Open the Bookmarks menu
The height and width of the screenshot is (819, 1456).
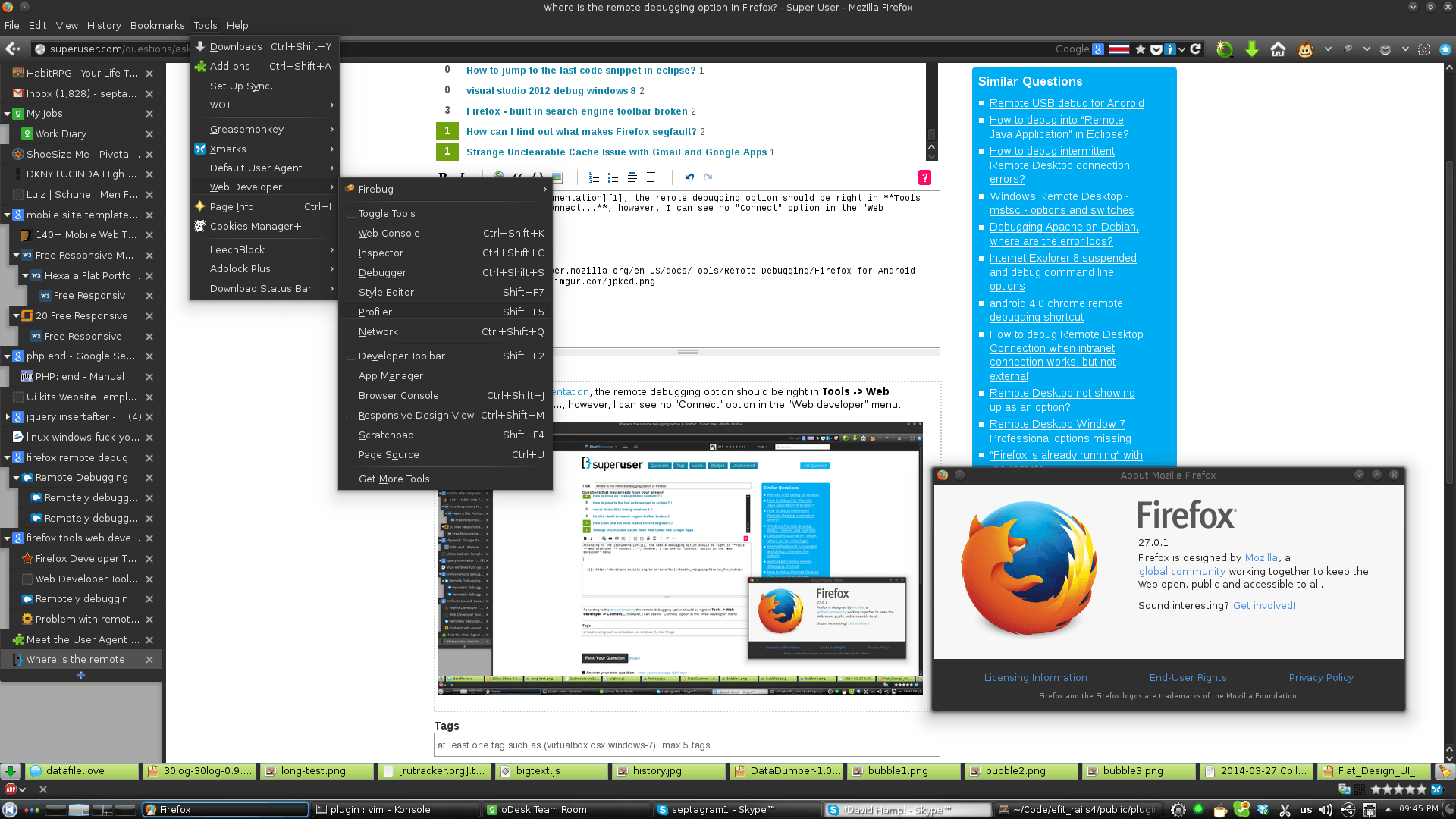pyautogui.click(x=157, y=25)
